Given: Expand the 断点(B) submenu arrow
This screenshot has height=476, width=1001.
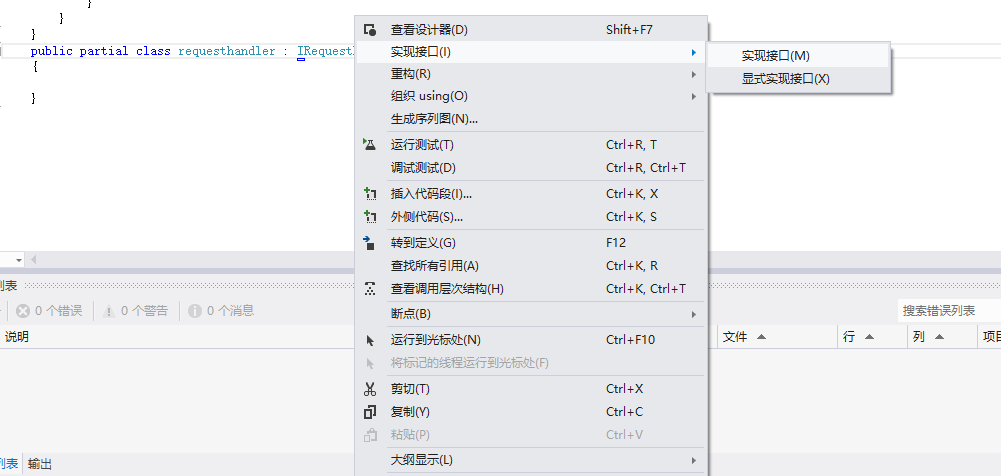Looking at the screenshot, I should click(x=693, y=314).
